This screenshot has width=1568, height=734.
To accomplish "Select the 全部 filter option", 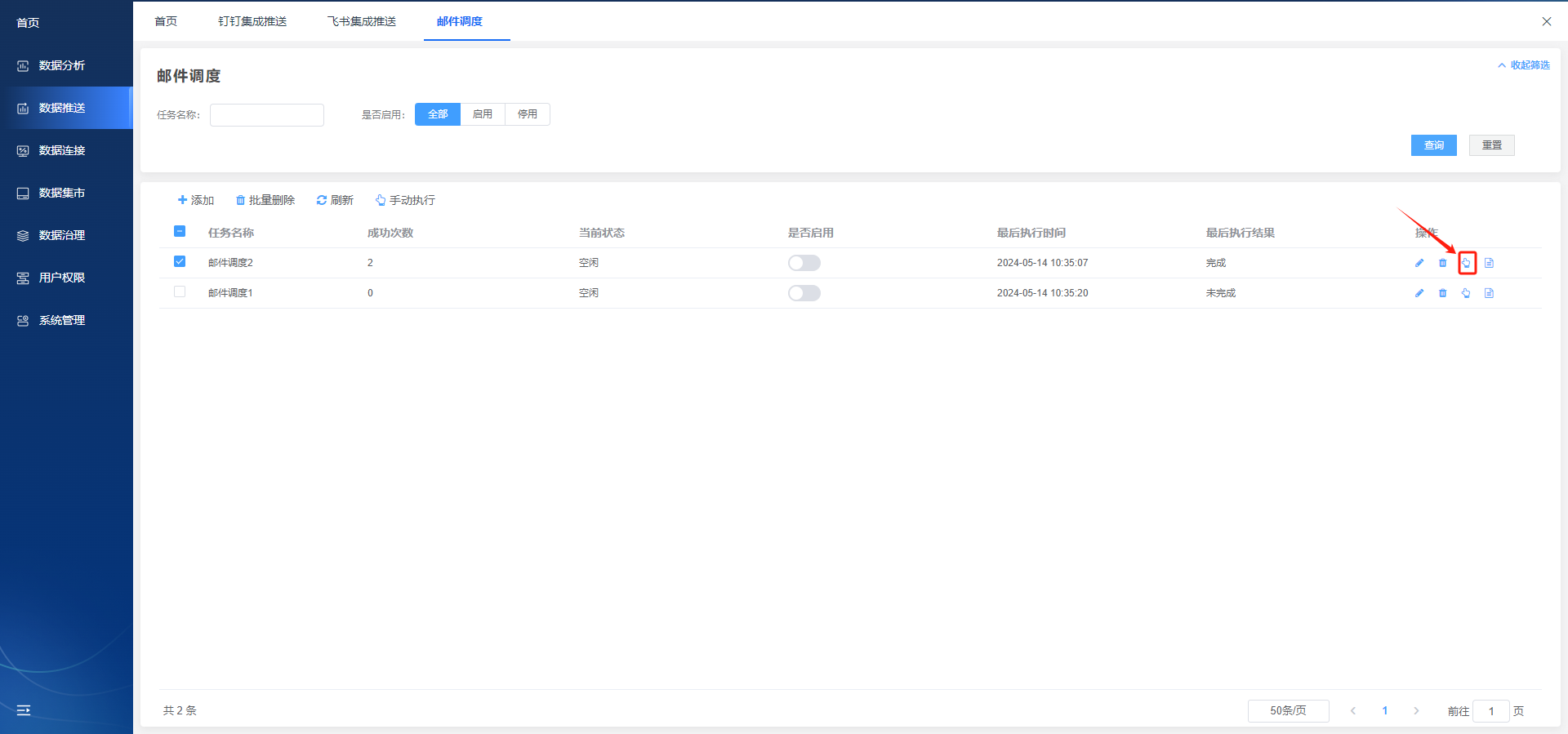I will pos(438,114).
